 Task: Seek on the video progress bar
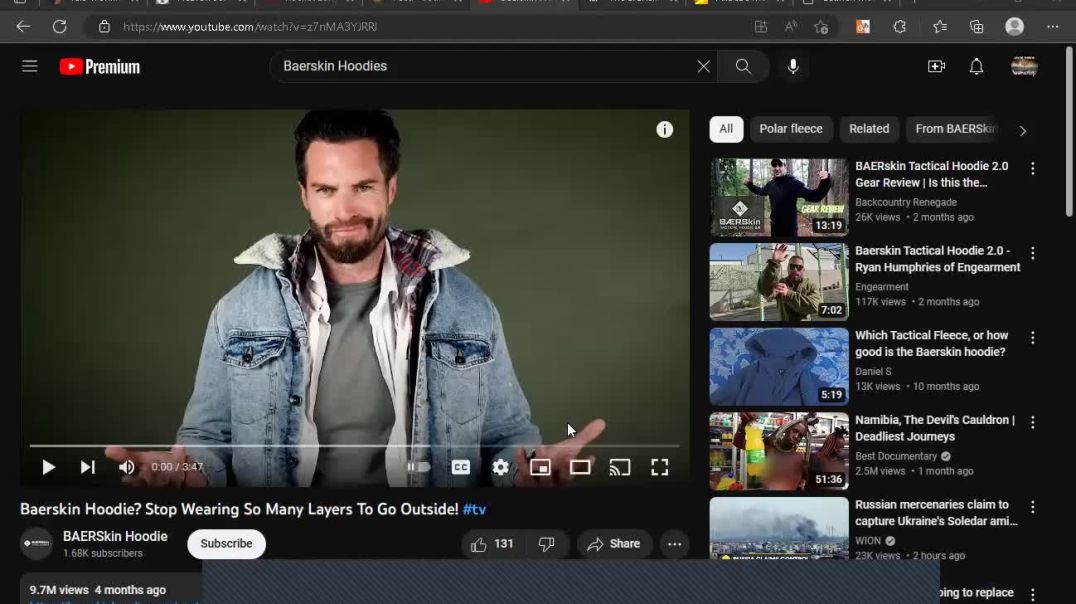[x=354, y=446]
